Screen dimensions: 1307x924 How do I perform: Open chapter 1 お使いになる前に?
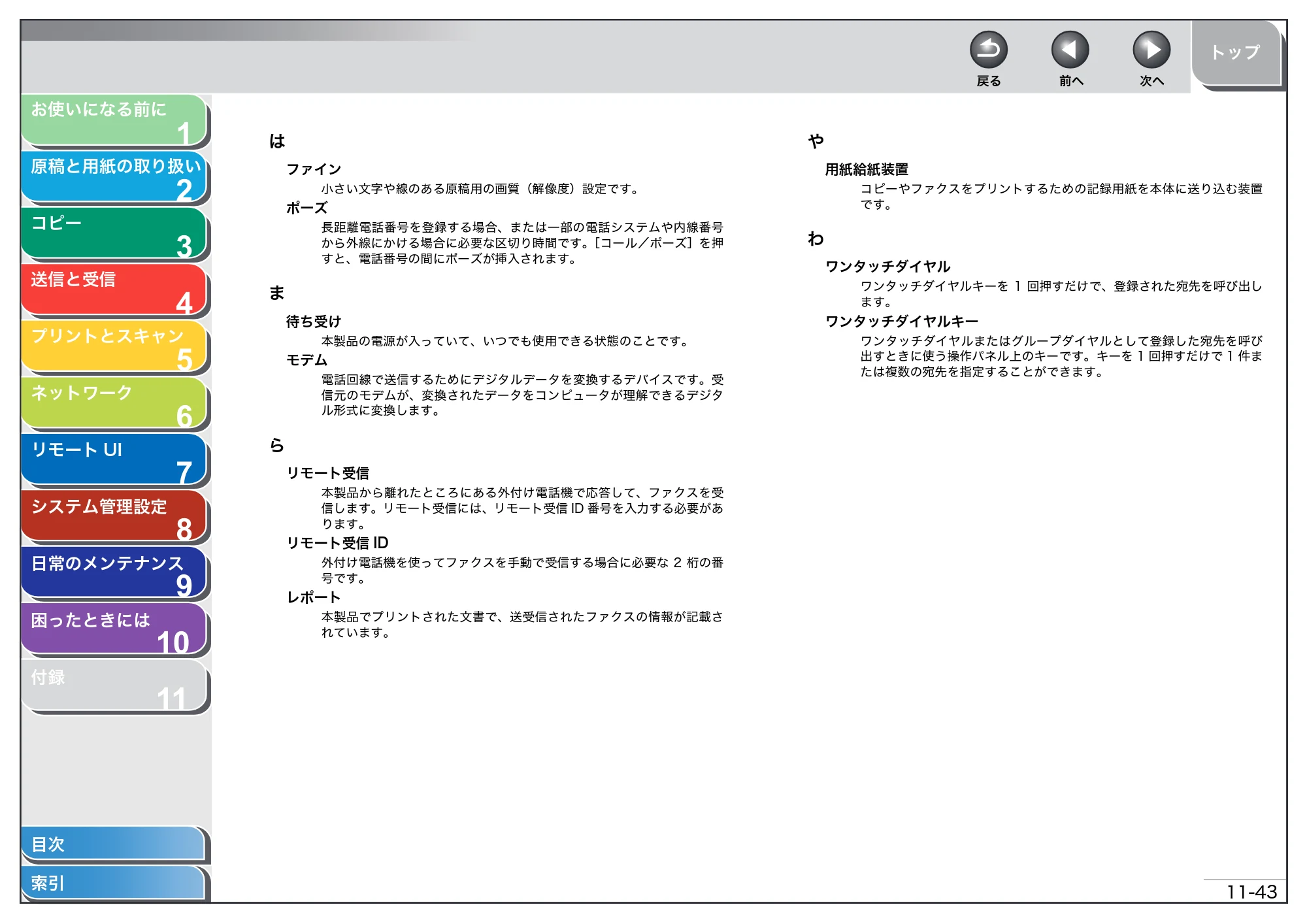tap(114, 120)
